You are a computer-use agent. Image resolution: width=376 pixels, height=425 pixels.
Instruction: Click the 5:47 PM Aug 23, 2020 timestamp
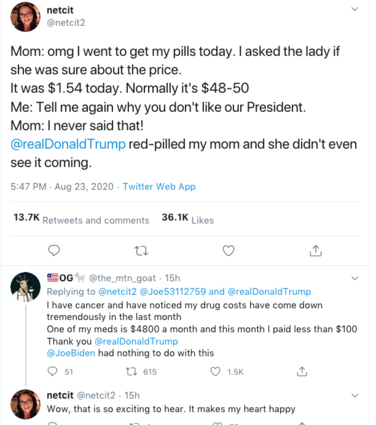click(62, 186)
